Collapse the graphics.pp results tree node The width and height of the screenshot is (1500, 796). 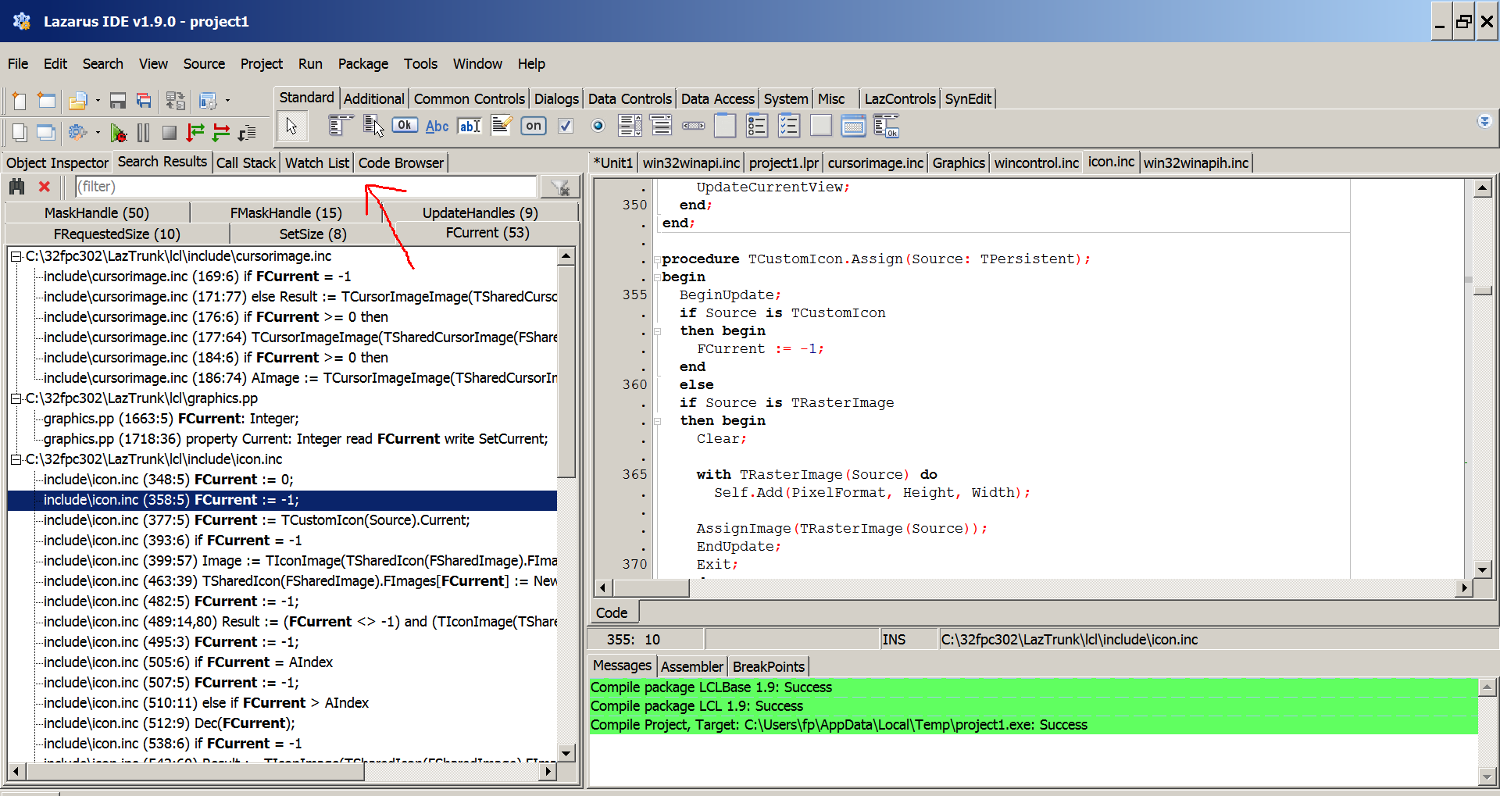pyautogui.click(x=16, y=399)
